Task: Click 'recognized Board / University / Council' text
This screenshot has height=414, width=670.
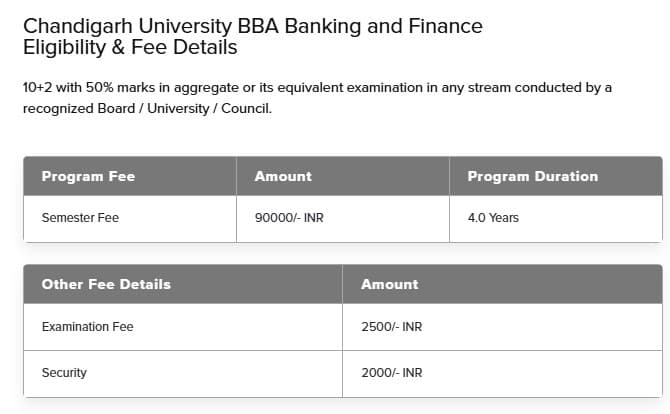Action: [x=146, y=109]
